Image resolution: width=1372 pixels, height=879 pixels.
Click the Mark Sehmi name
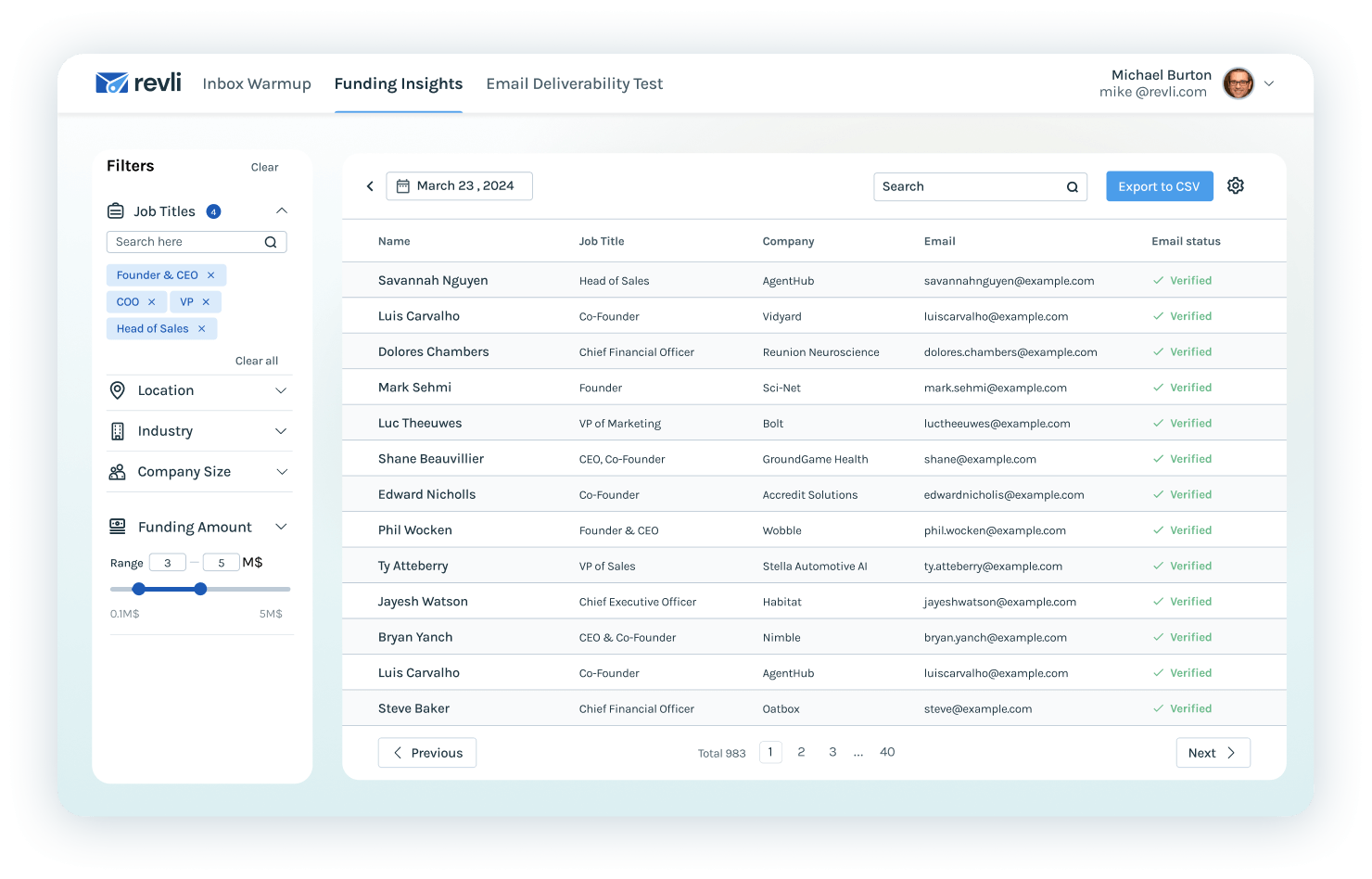414,388
